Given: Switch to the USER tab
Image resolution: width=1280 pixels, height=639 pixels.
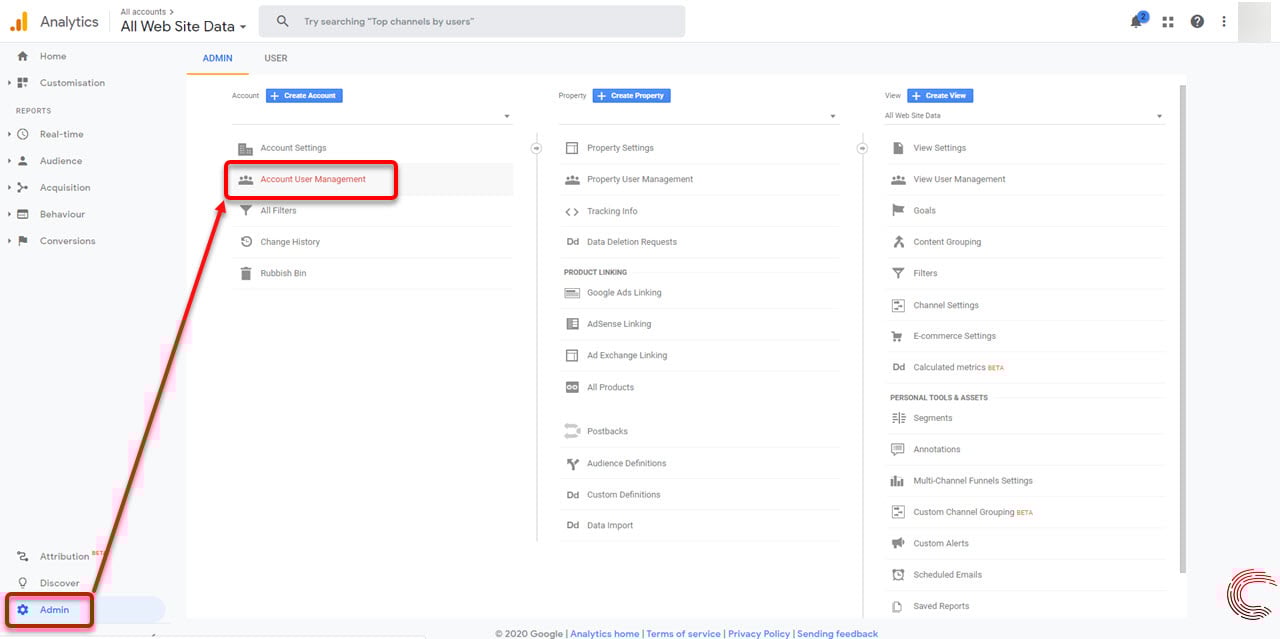Looking at the screenshot, I should (x=276, y=58).
